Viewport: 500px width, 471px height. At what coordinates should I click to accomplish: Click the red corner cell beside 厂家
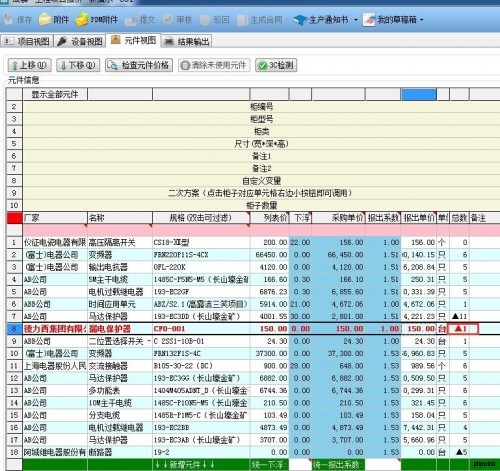(x=14, y=218)
